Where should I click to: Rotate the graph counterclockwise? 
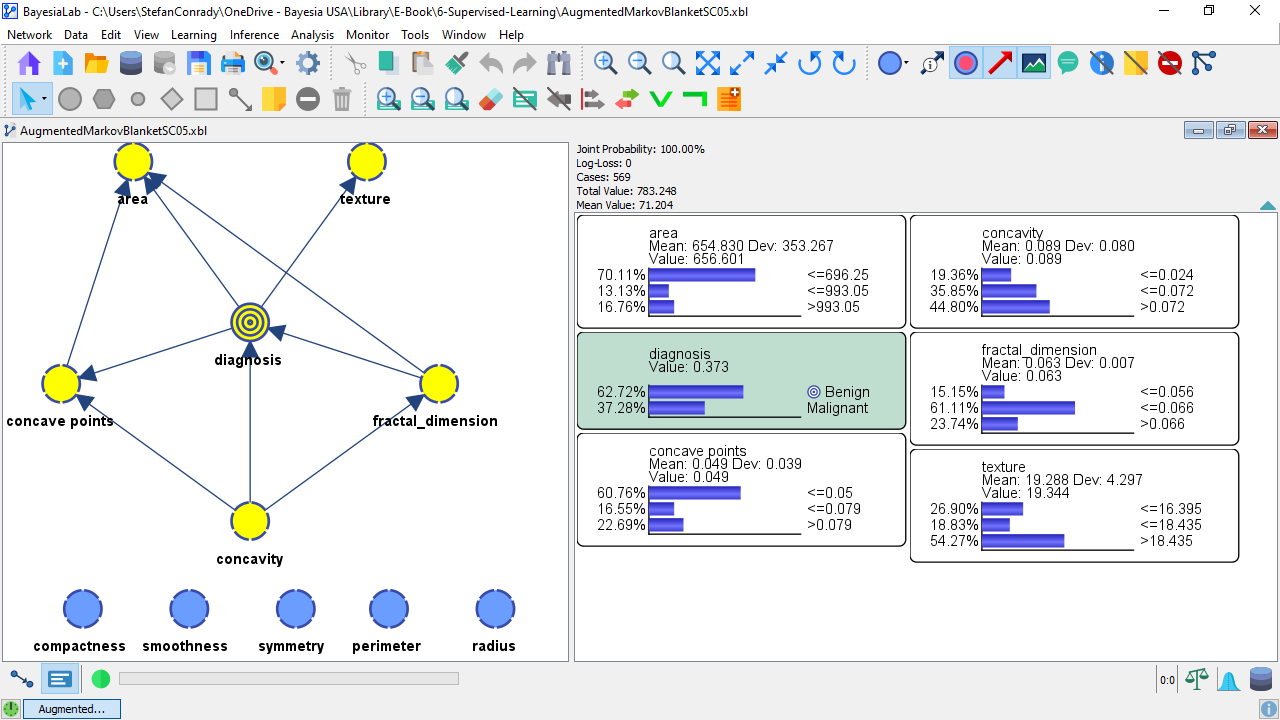(x=810, y=64)
